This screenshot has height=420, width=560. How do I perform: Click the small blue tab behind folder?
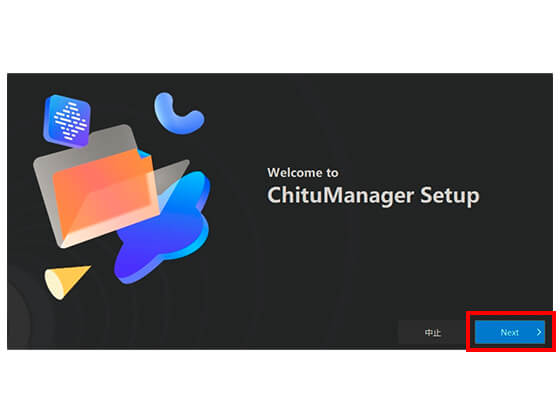144,155
